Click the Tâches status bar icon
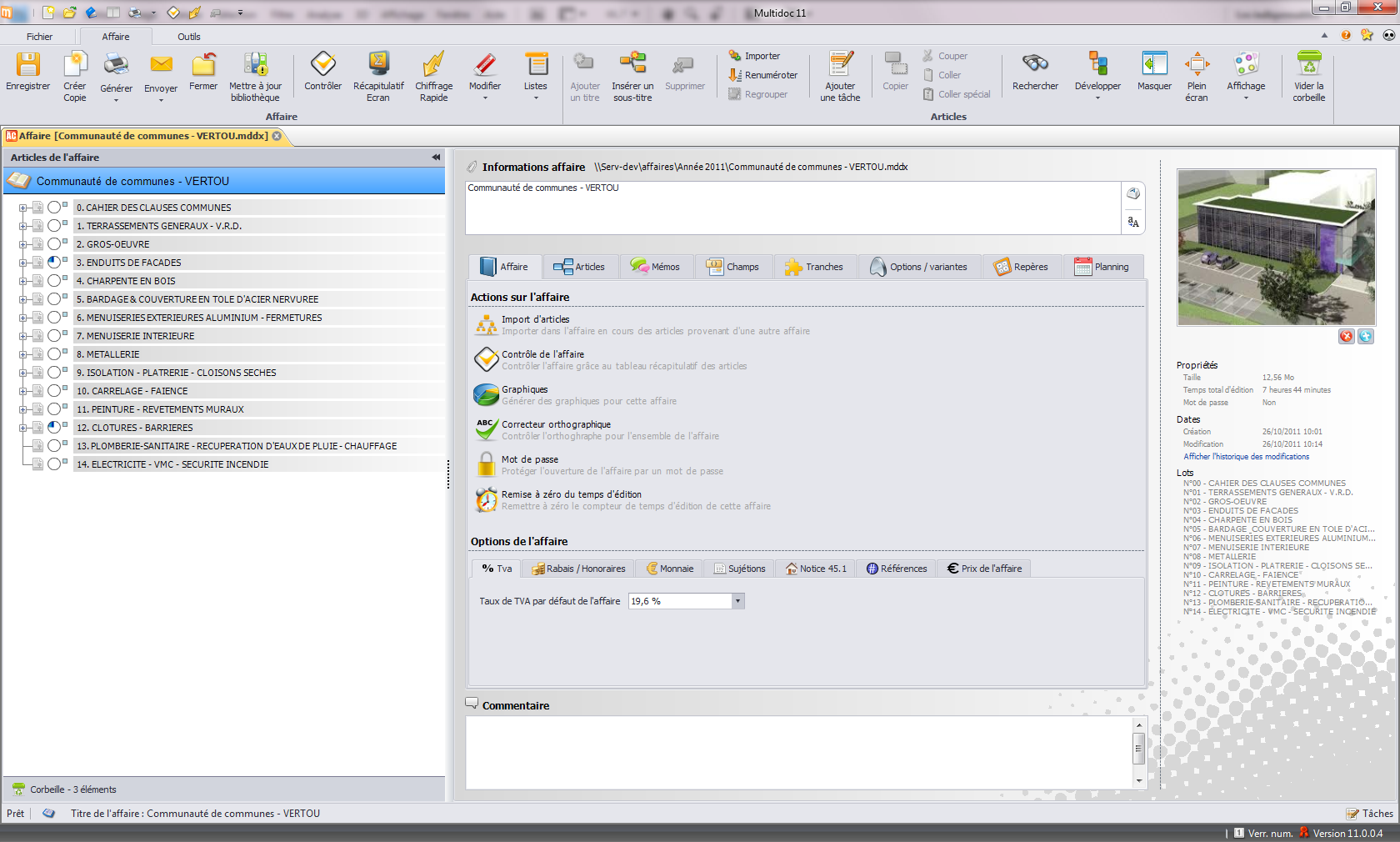The width and height of the screenshot is (1400, 842). click(1352, 814)
